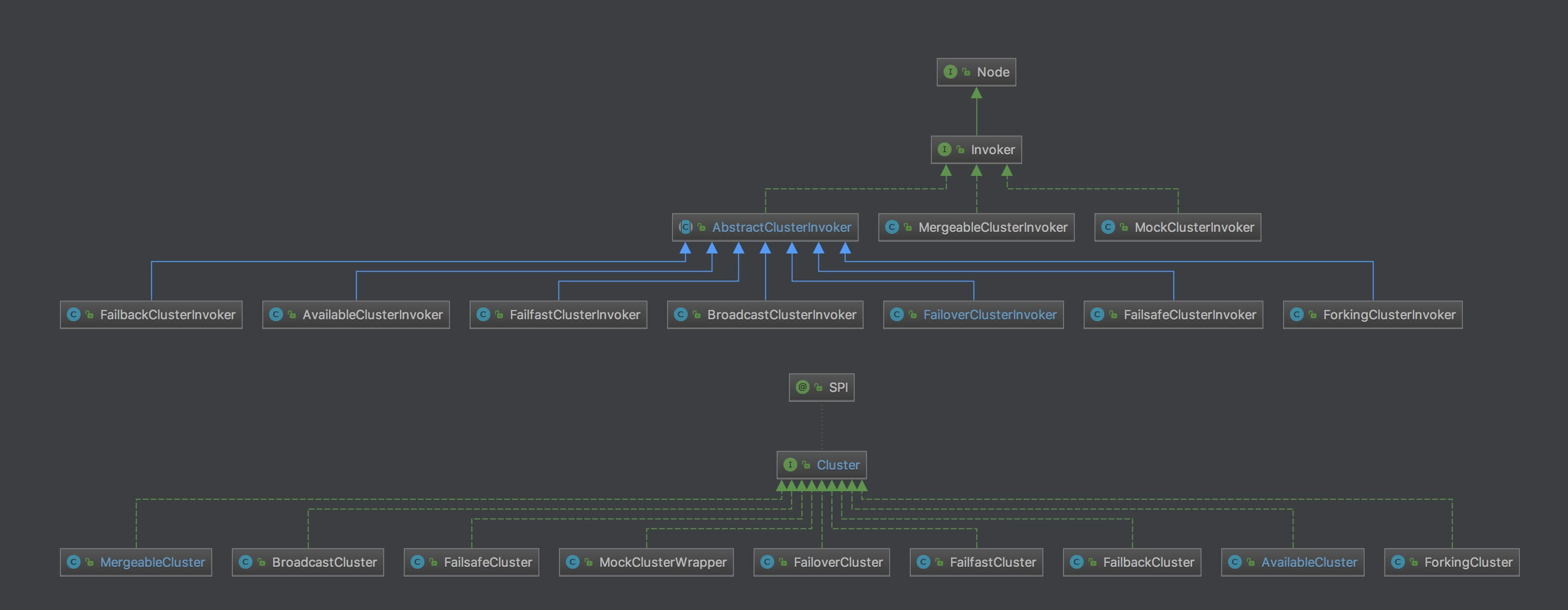Open the MergeableCluster link label
The width and height of the screenshot is (1568, 610).
click(x=152, y=562)
